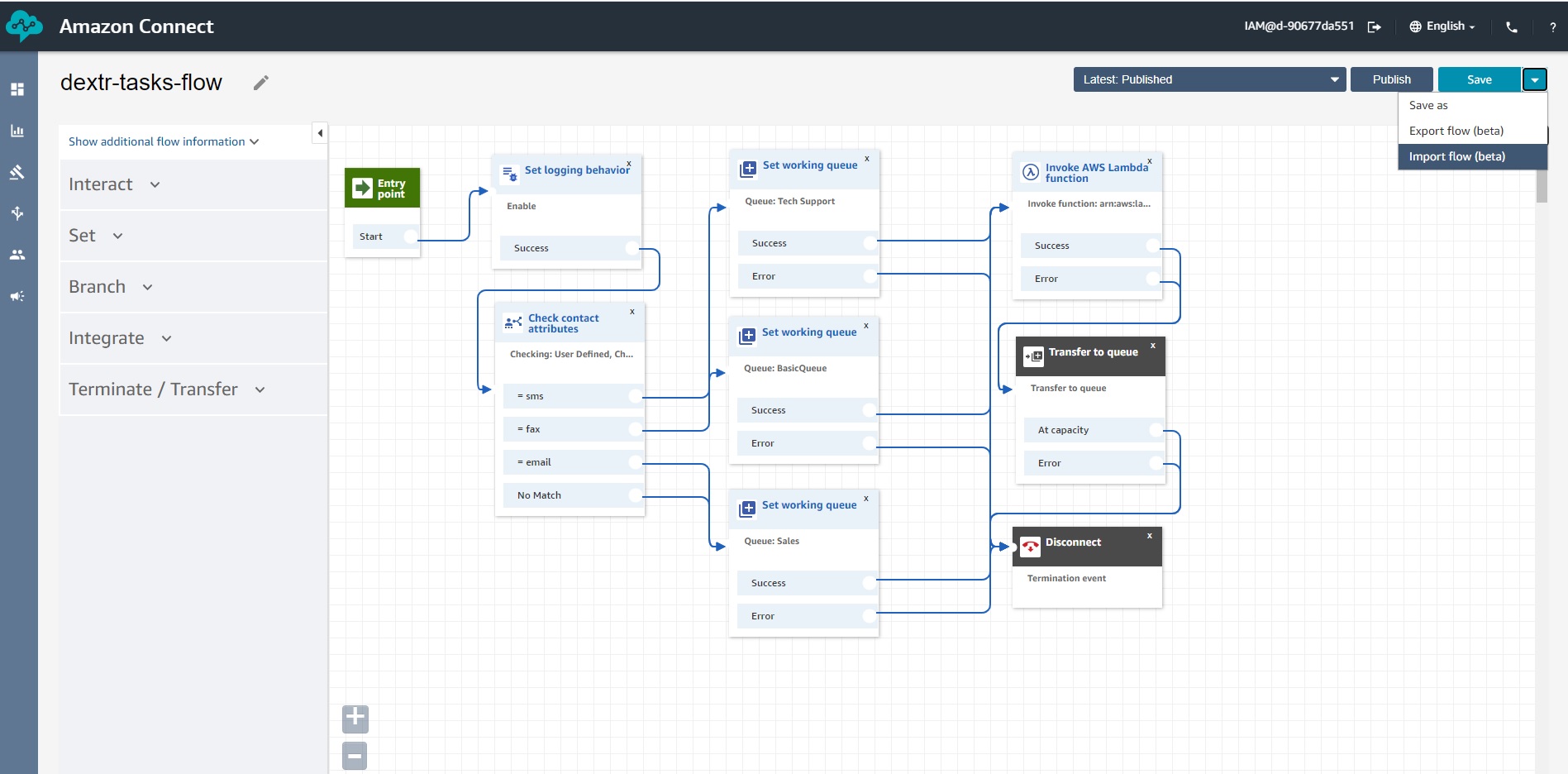The width and height of the screenshot is (1568, 774).
Task: Expand Show additional flow information
Action: click(164, 141)
